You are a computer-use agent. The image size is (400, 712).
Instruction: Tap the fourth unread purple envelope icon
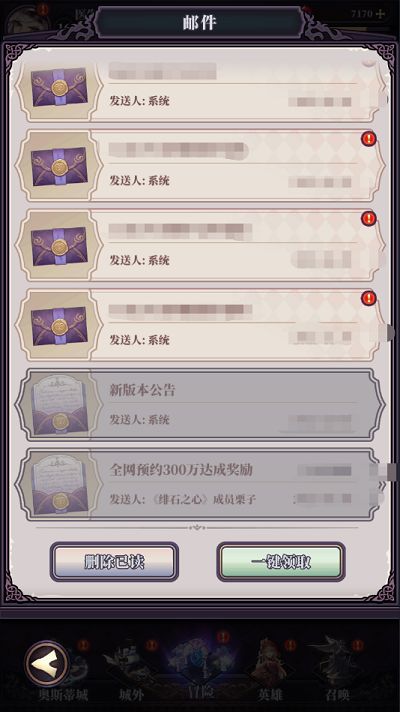59,326
